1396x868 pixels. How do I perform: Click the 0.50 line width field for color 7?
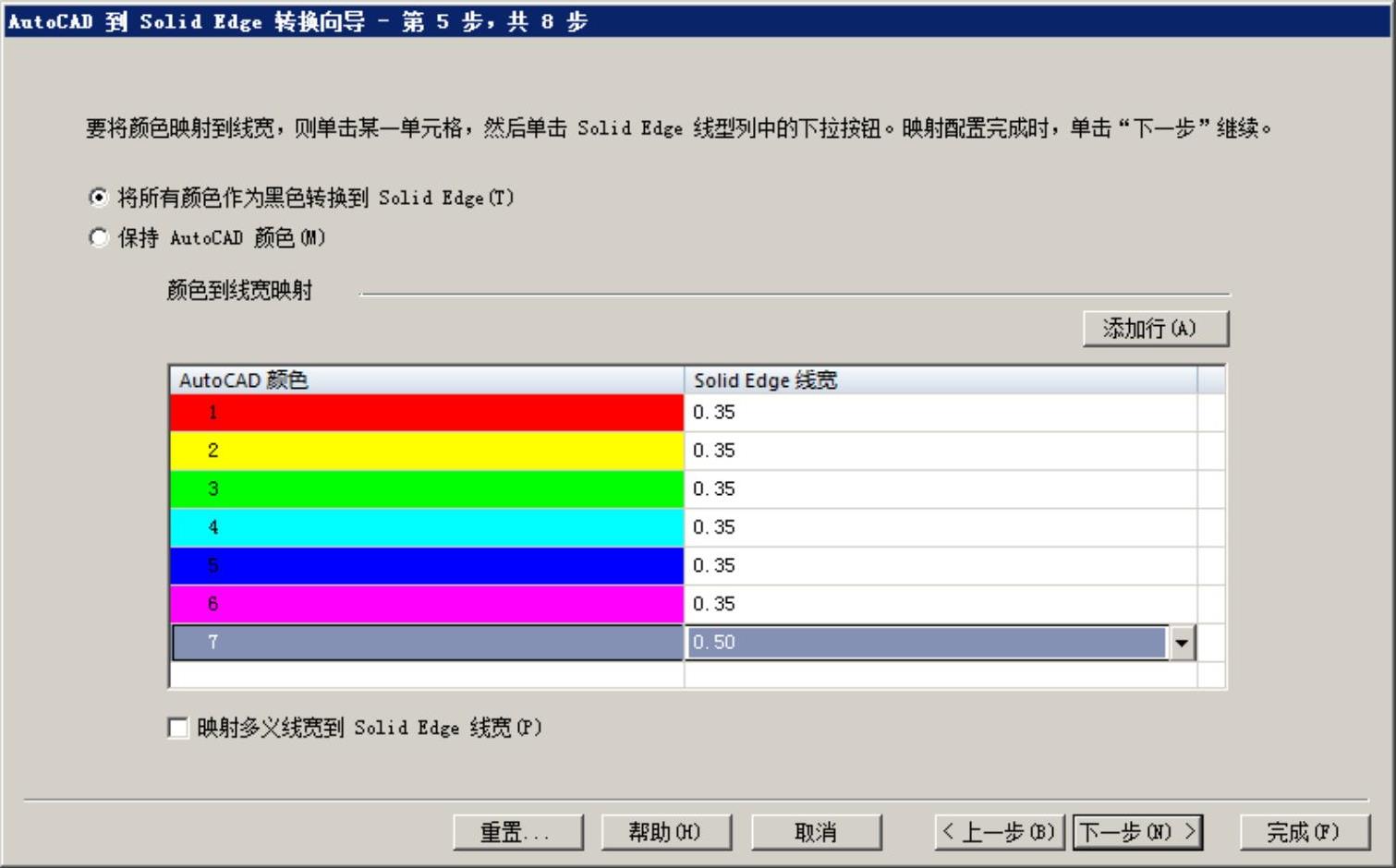pyautogui.click(x=927, y=643)
